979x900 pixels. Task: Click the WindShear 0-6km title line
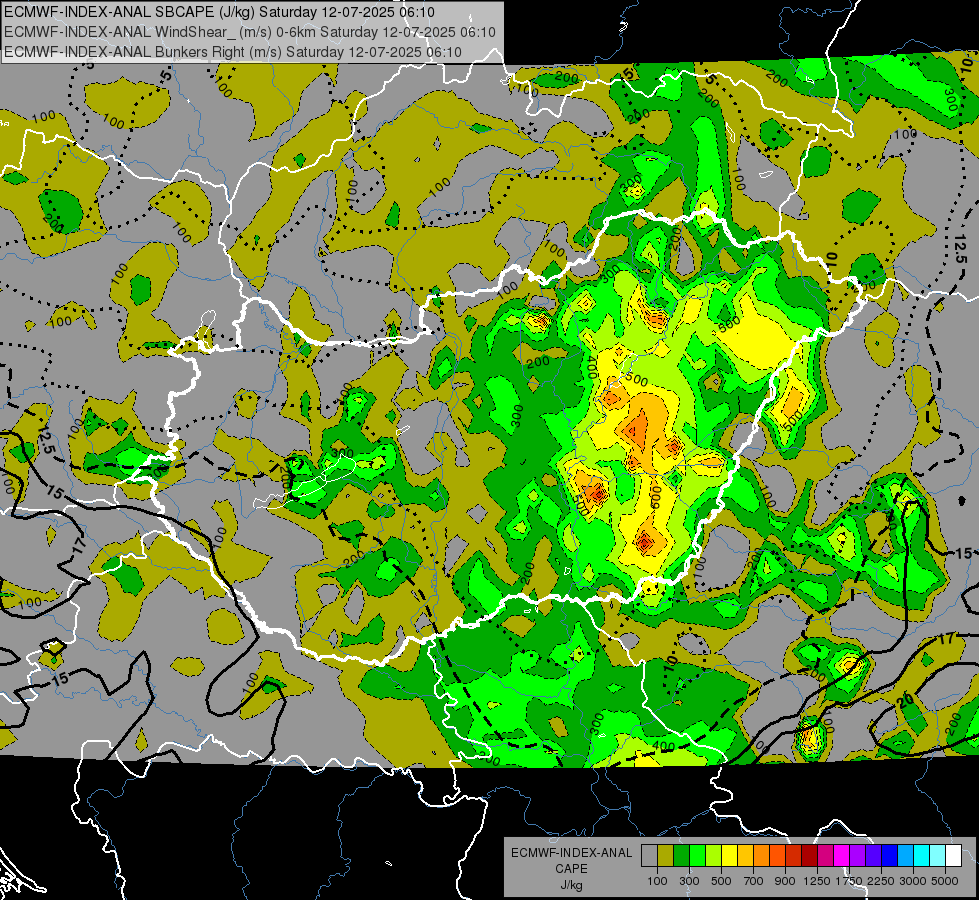click(x=250, y=32)
